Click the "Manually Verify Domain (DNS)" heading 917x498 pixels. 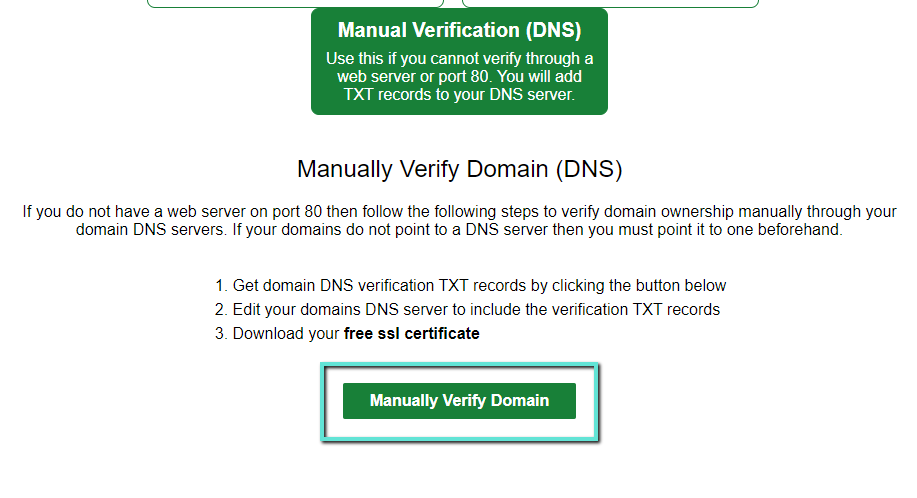coord(459,169)
